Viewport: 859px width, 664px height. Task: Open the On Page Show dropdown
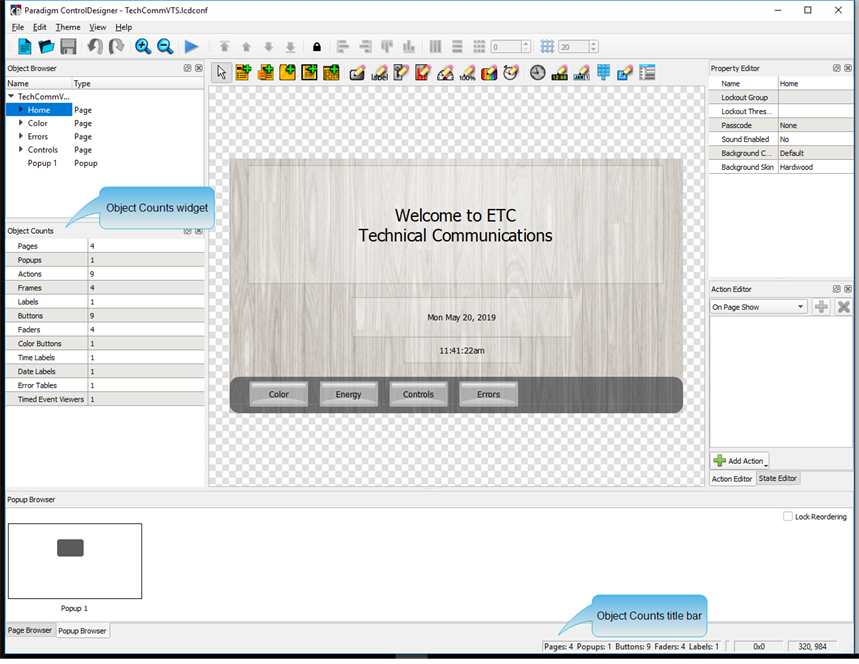[x=759, y=307]
